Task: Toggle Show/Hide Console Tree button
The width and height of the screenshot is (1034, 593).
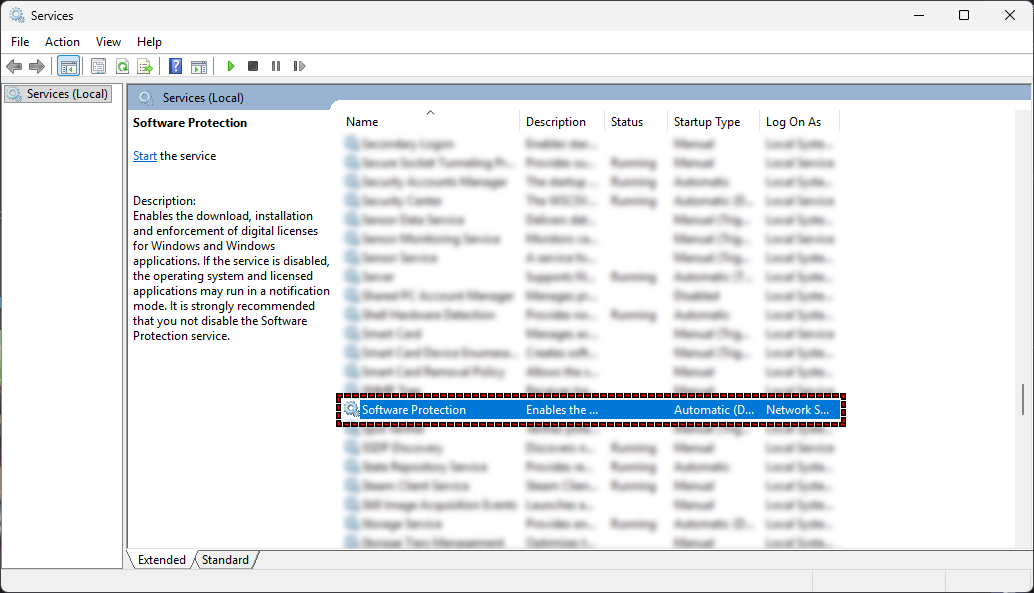Action: click(x=68, y=66)
